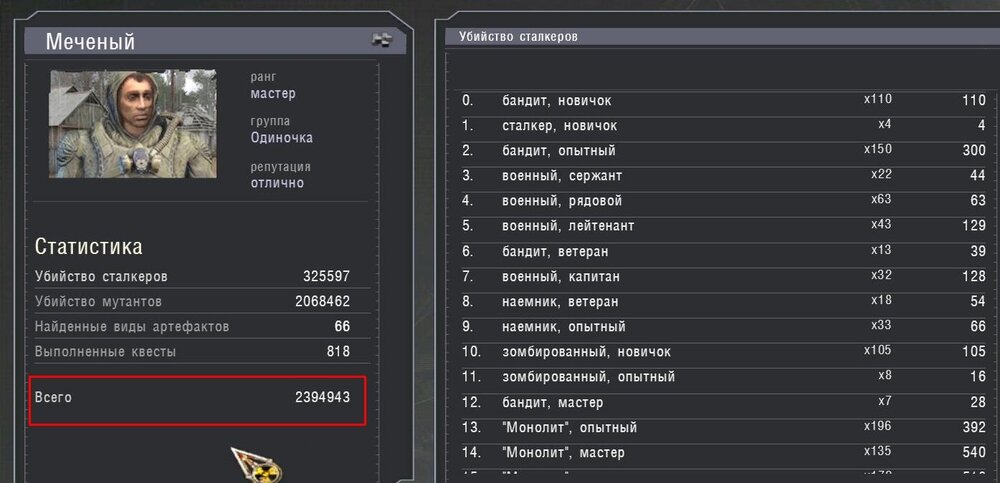The height and width of the screenshot is (483, 1000).
Task: Click the value 325597
Action: tap(327, 277)
